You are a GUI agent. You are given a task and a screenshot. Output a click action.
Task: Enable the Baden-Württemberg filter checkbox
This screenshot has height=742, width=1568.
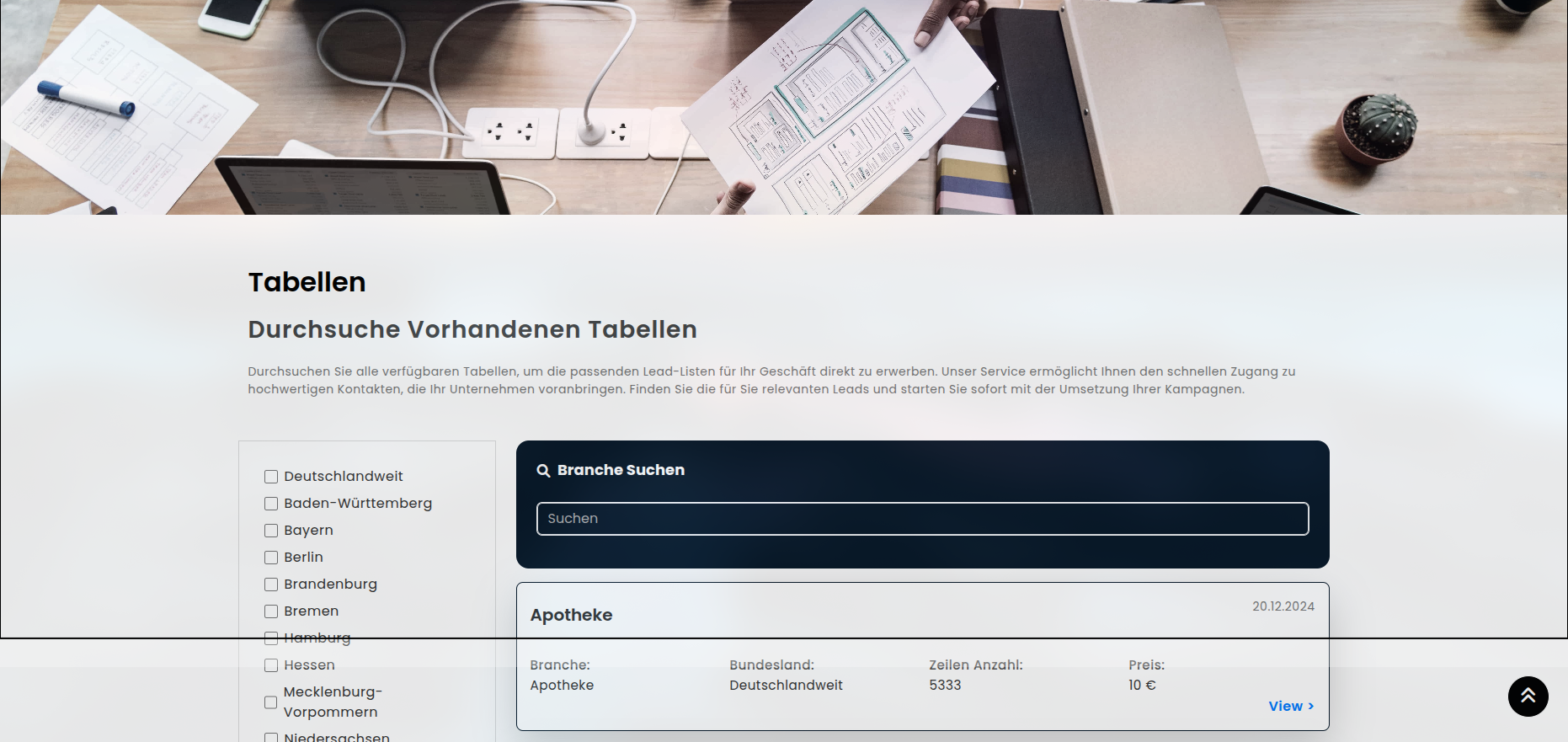(271, 504)
